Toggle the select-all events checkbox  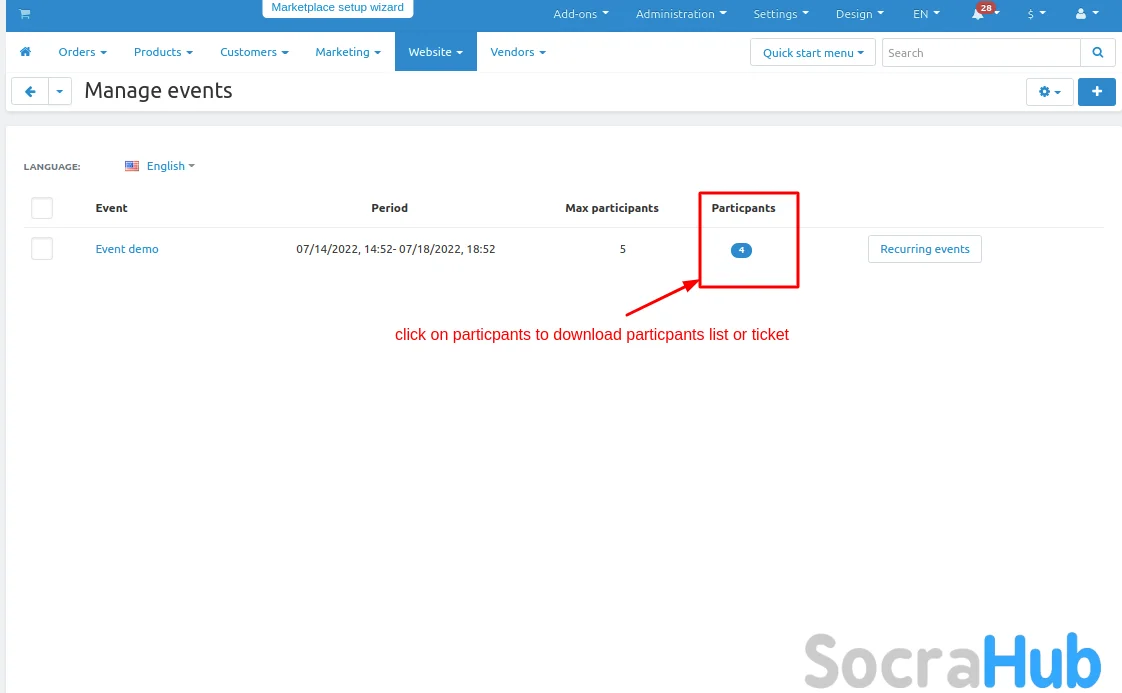pyautogui.click(x=42, y=208)
